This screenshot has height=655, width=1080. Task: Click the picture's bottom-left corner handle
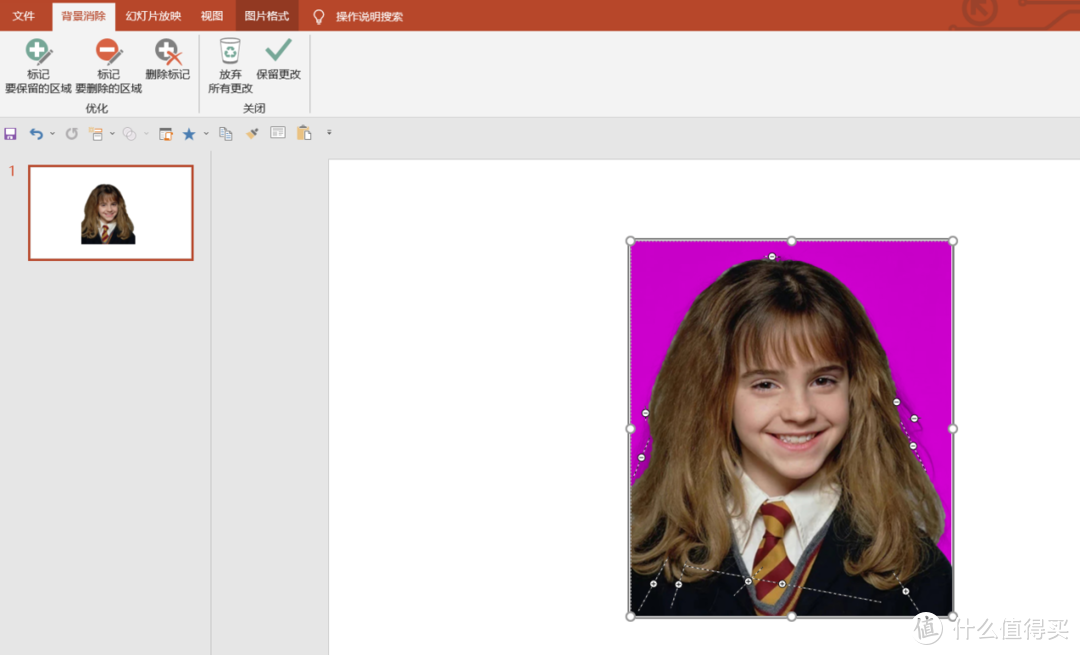point(630,616)
